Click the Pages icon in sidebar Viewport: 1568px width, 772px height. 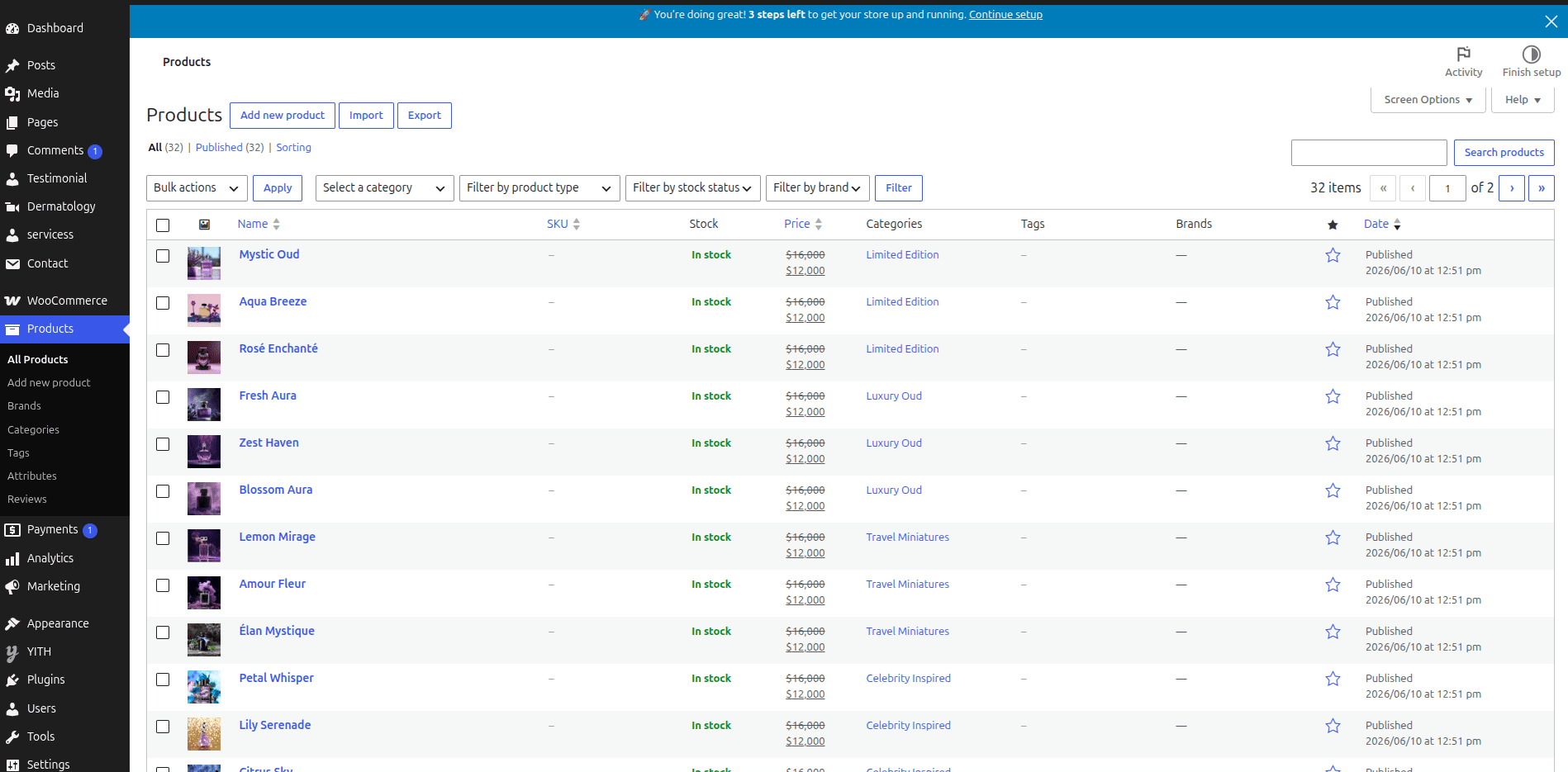[x=12, y=122]
